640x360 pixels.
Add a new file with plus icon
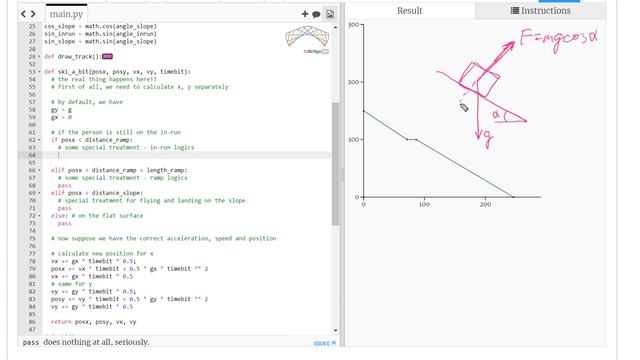[304, 14]
